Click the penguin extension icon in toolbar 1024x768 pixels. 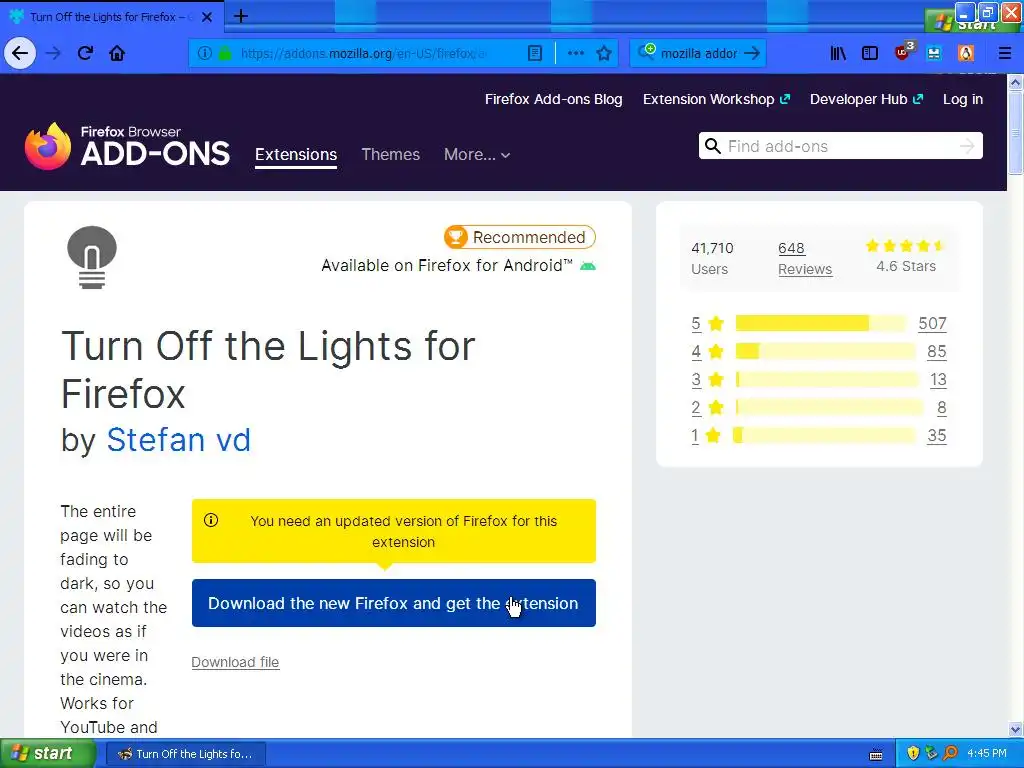pyautogui.click(x=966, y=53)
